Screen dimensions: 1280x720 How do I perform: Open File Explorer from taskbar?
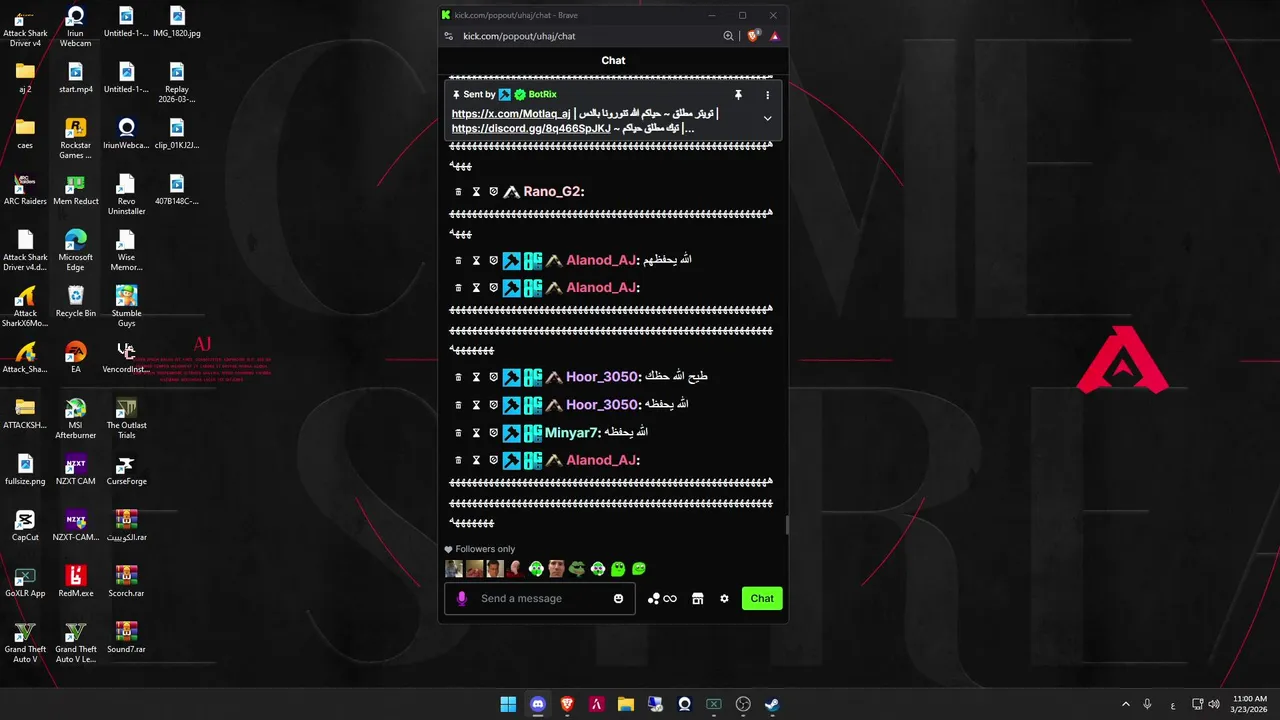(625, 704)
